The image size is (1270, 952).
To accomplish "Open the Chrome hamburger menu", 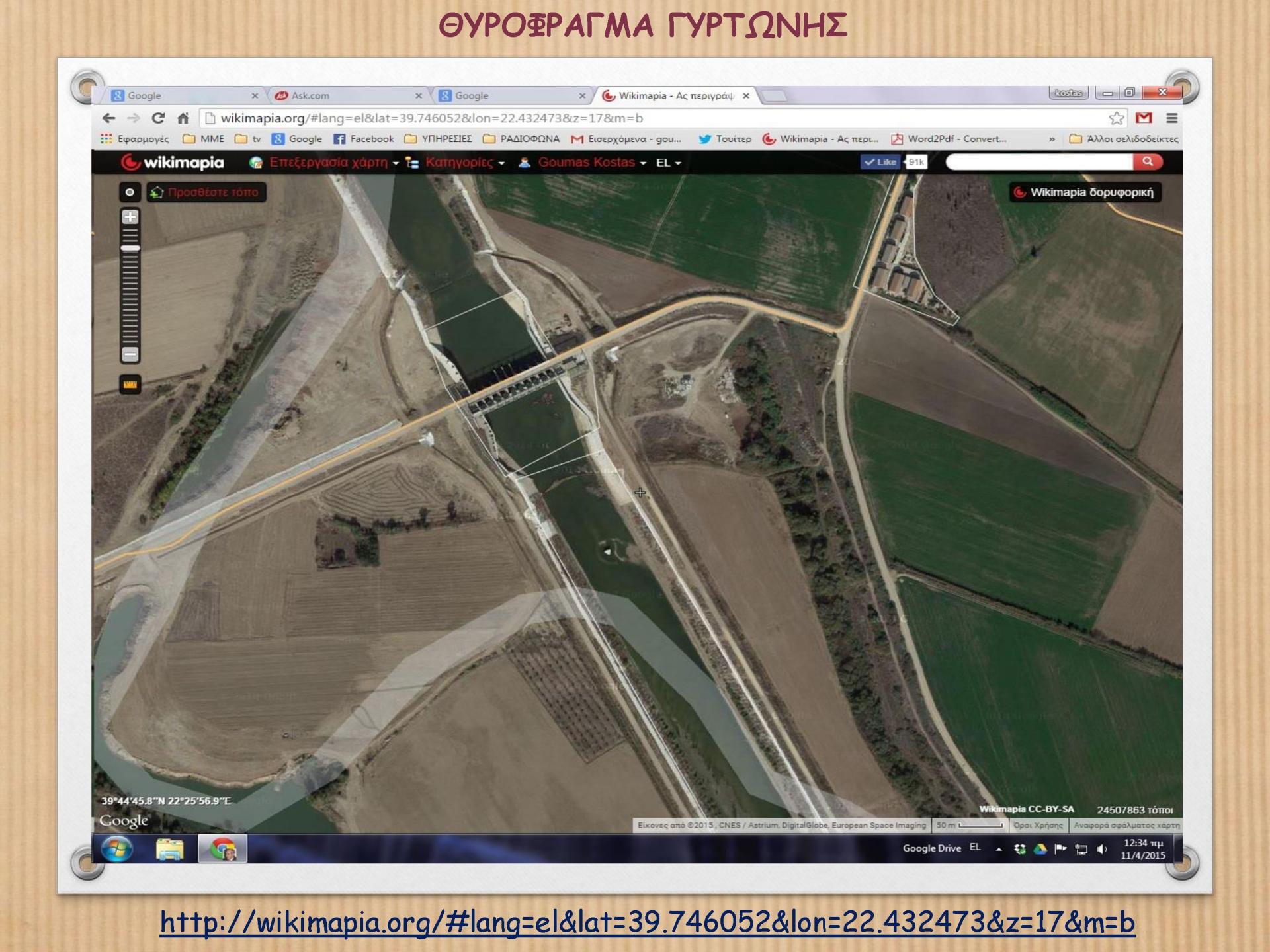I will [1171, 116].
